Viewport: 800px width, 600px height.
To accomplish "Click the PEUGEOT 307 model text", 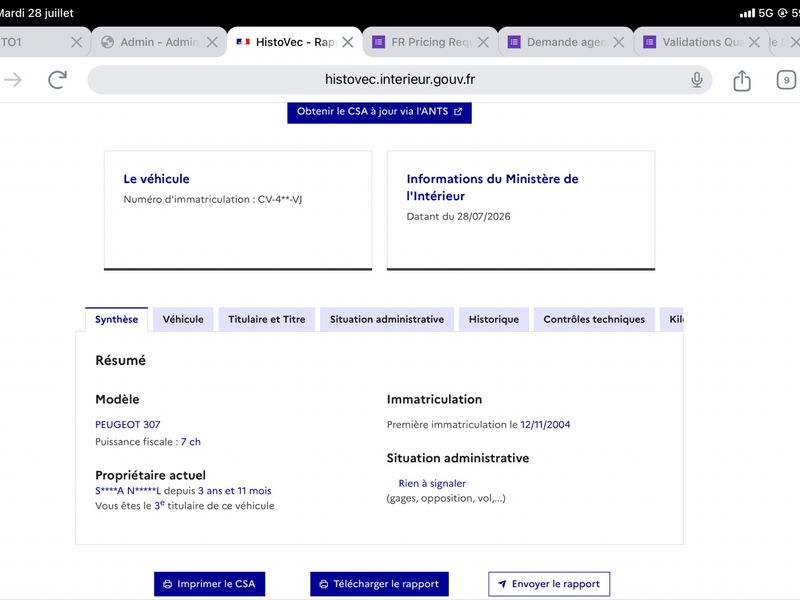I will [x=128, y=424].
